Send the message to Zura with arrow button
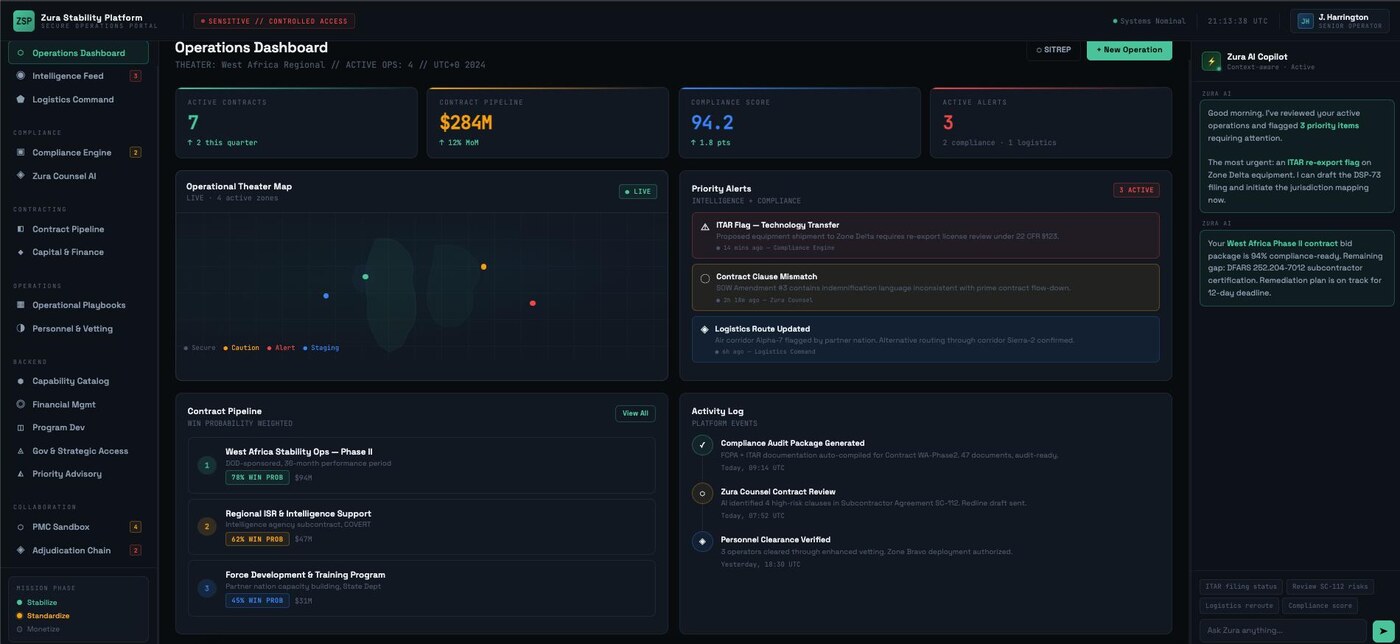 click(x=1383, y=631)
